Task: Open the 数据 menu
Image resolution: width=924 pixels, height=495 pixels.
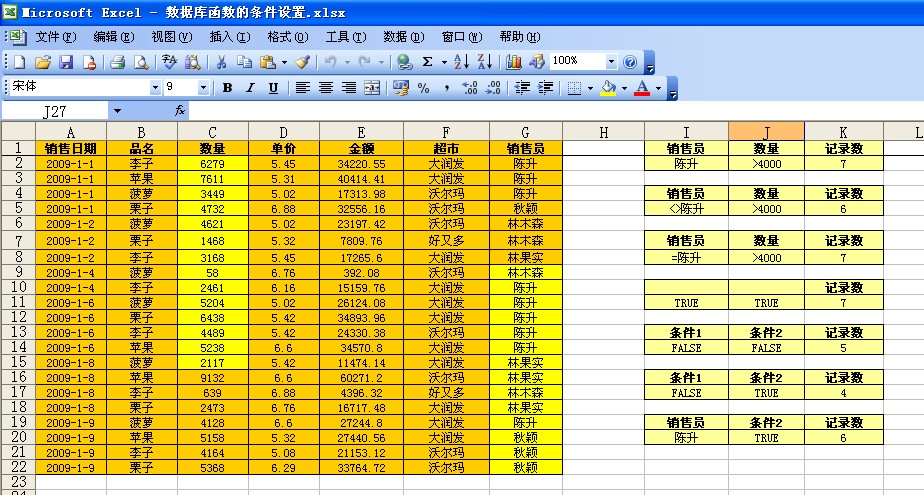Action: 402,36
